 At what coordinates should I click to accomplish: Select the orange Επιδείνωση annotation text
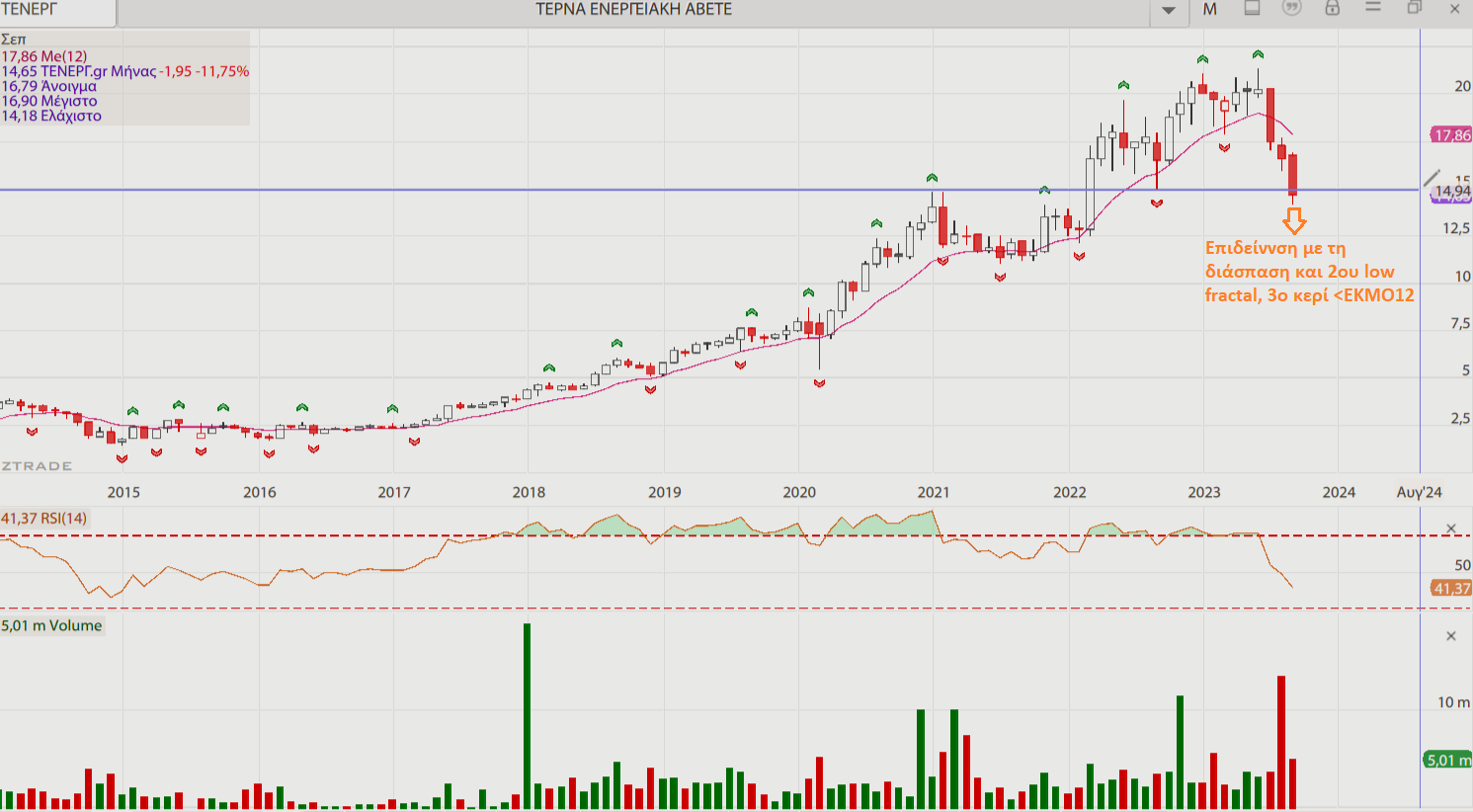tap(1309, 272)
